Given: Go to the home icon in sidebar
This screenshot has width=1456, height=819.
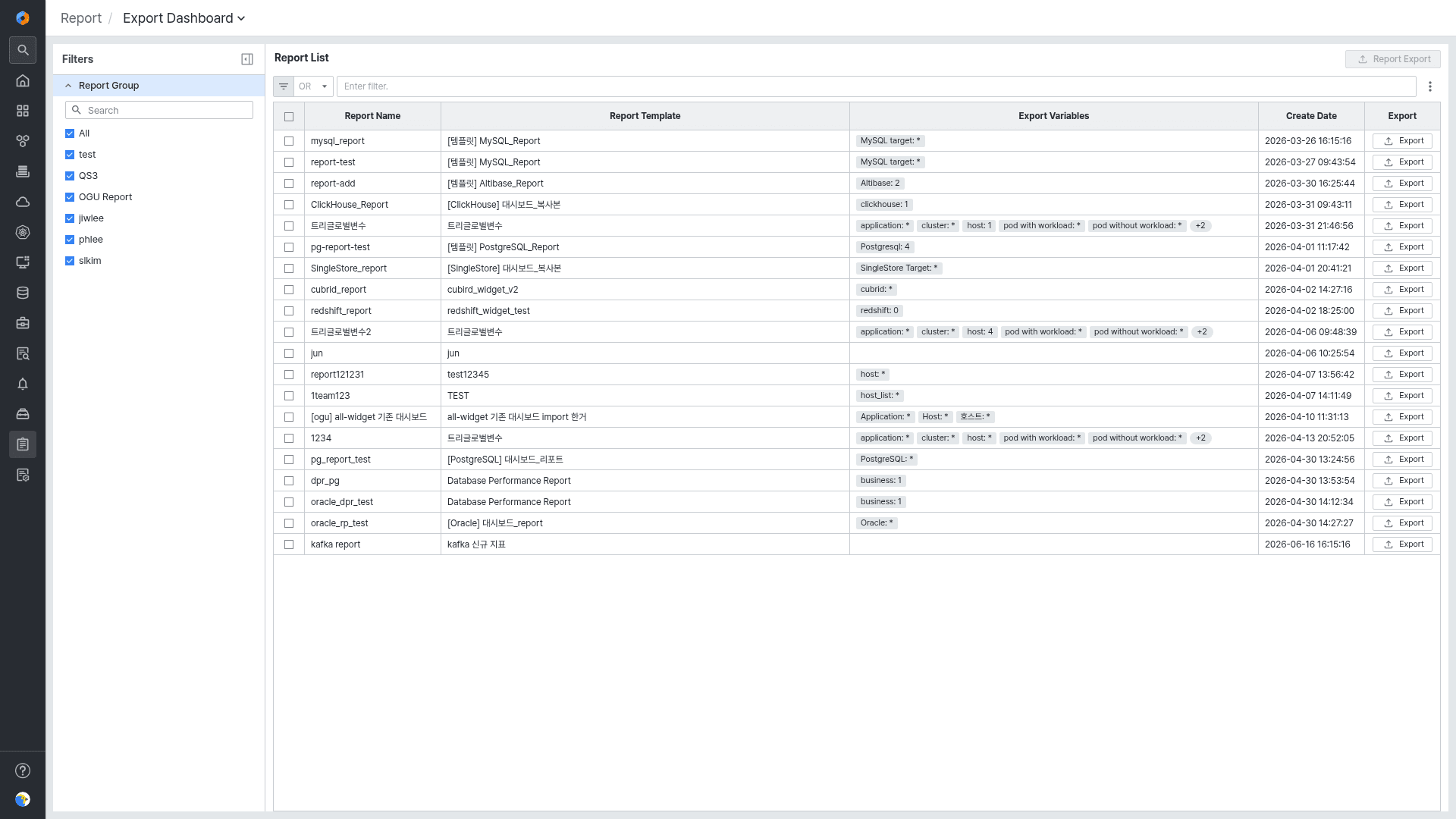Looking at the screenshot, I should [23, 80].
